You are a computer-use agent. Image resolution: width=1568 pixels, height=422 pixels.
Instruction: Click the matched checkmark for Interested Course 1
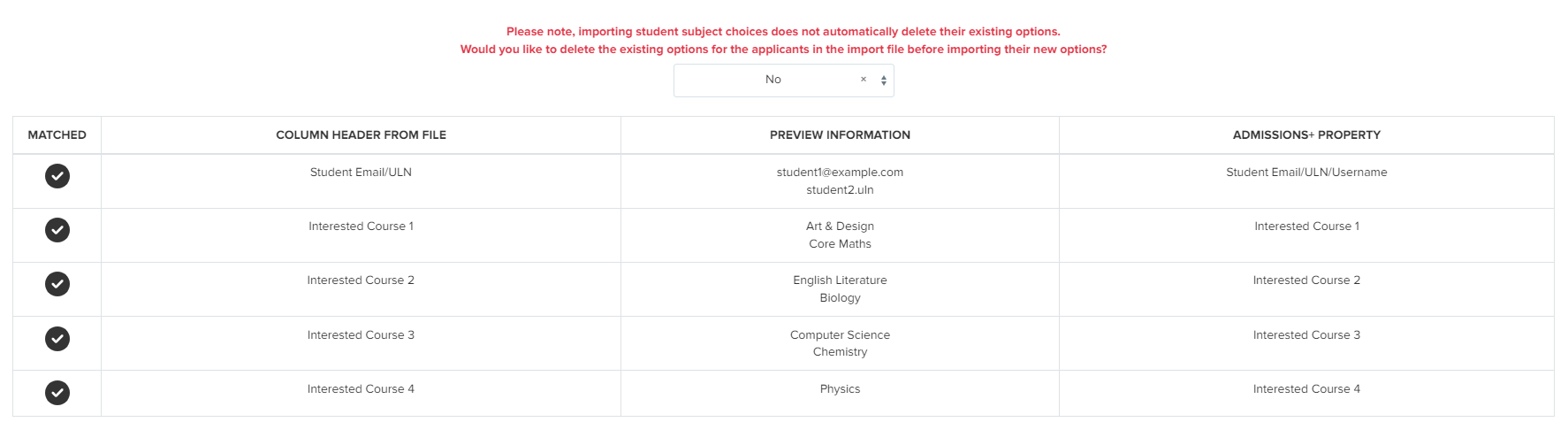tap(57, 230)
